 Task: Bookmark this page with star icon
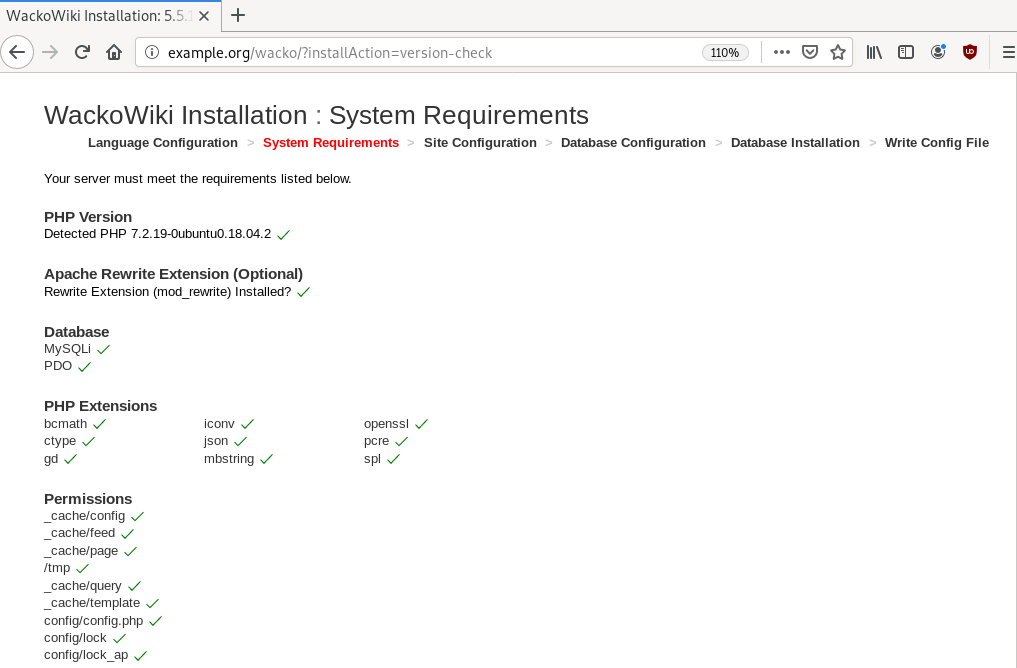(838, 52)
